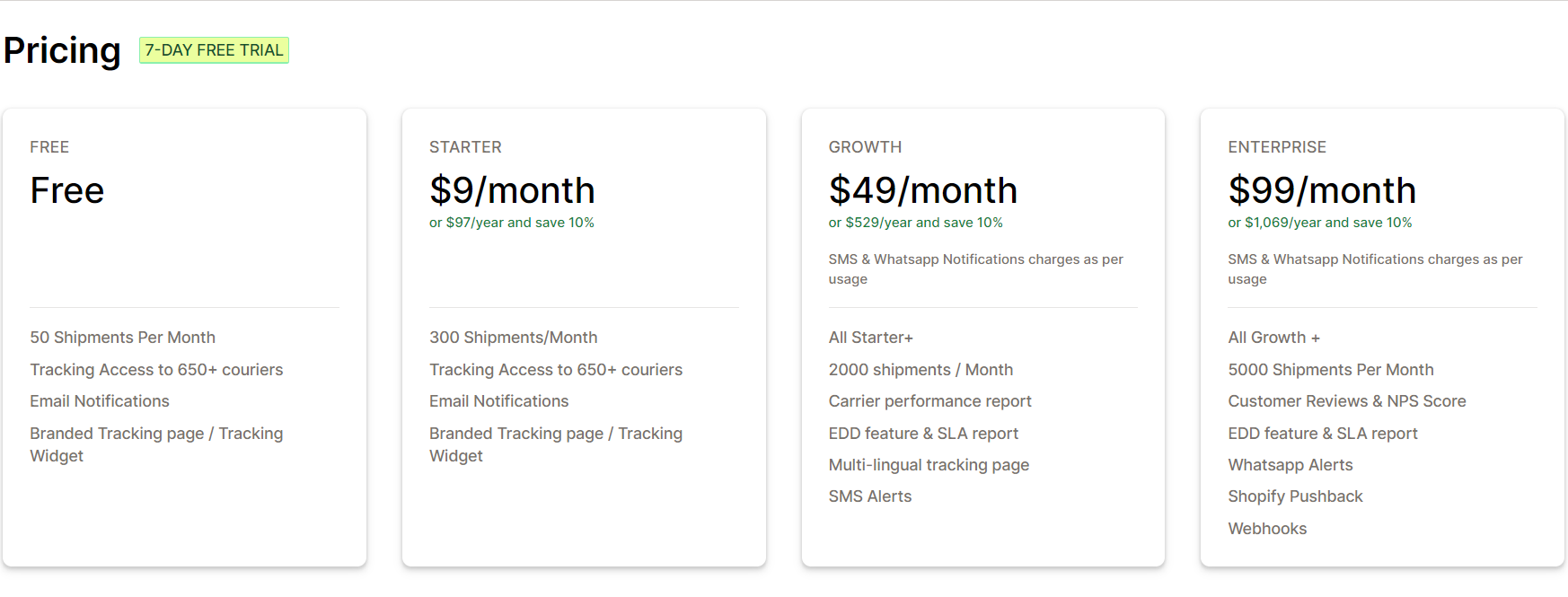1568x597 pixels.
Task: Click the $99/month price
Action: tap(1322, 190)
